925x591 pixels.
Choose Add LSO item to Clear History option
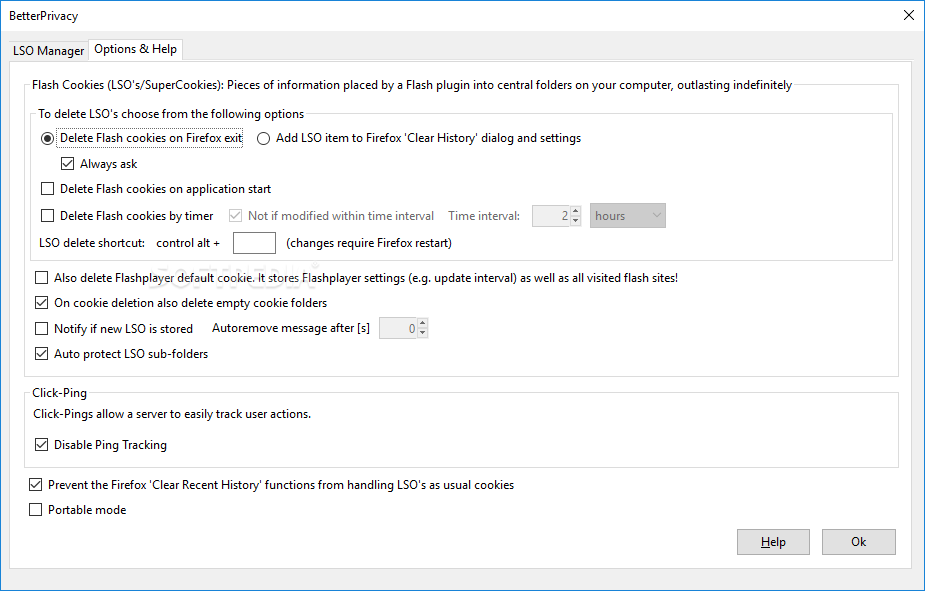coord(264,139)
